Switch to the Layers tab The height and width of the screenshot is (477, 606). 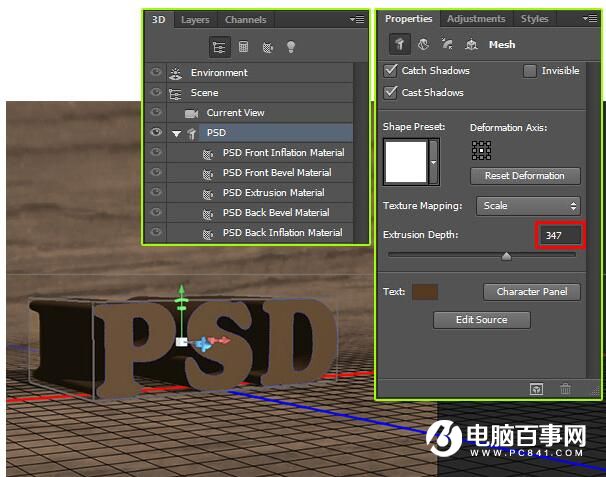click(x=195, y=20)
